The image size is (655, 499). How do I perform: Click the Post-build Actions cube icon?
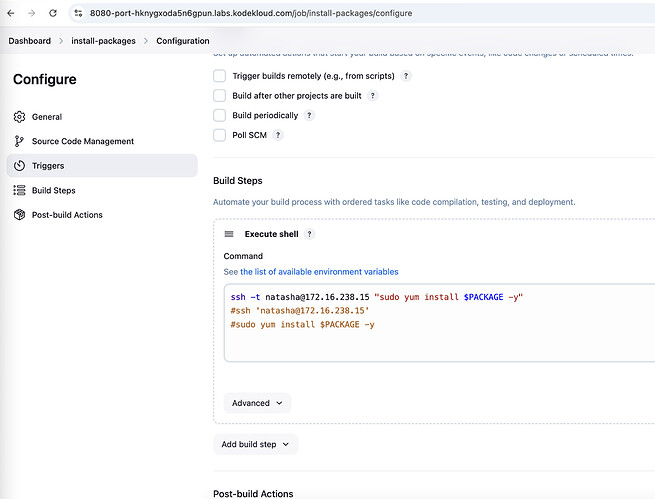click(x=19, y=215)
